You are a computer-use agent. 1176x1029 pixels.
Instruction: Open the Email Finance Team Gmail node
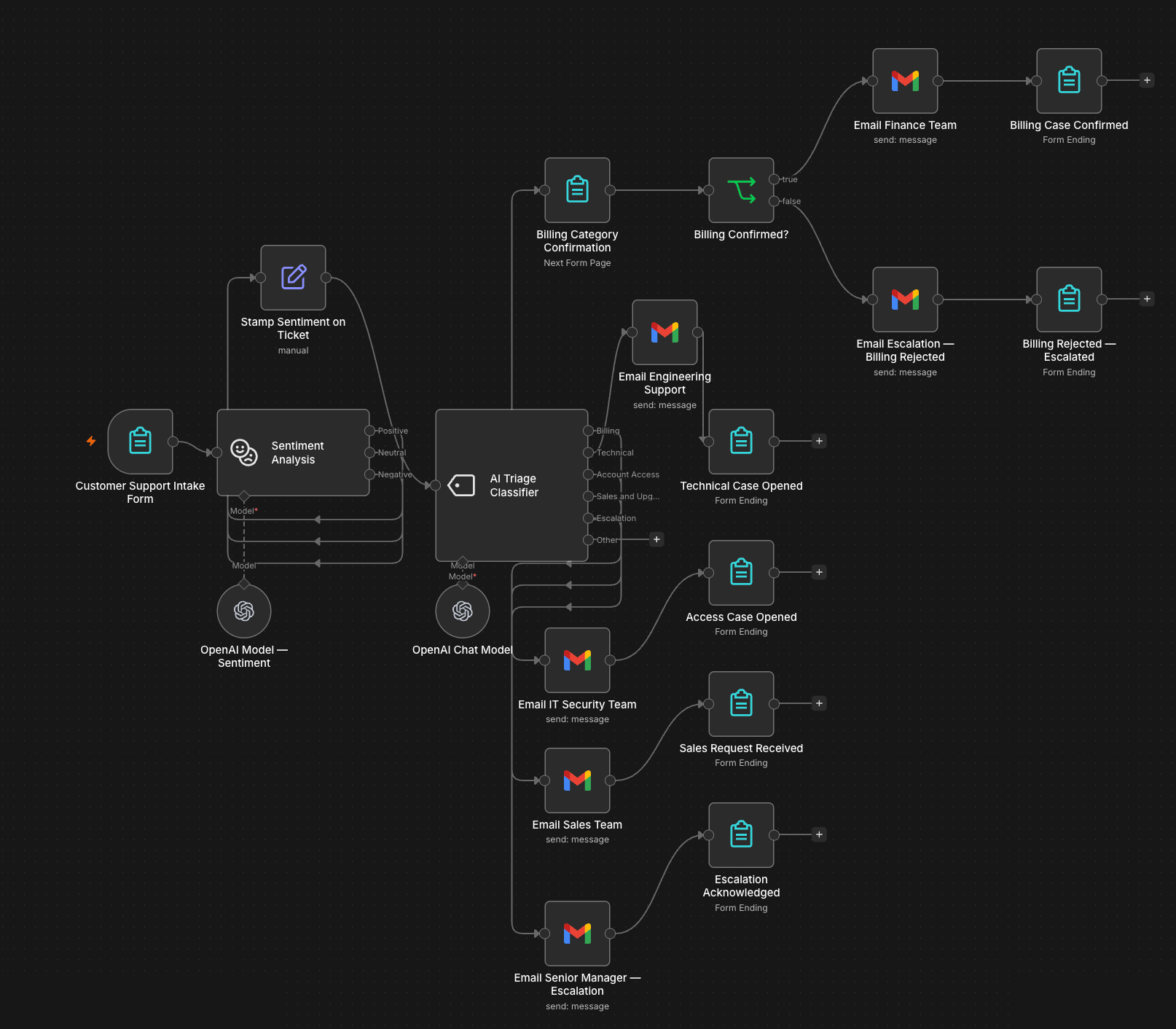905,81
